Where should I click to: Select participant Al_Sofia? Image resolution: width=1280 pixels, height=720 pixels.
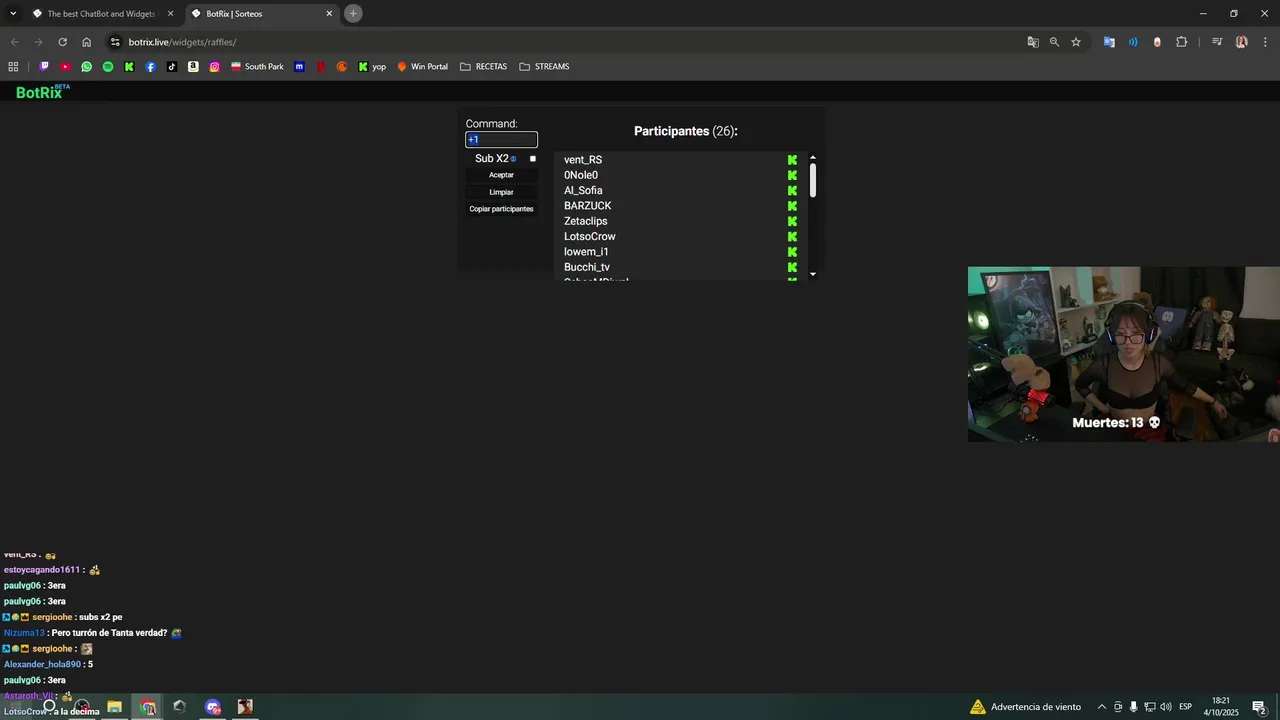click(x=583, y=190)
